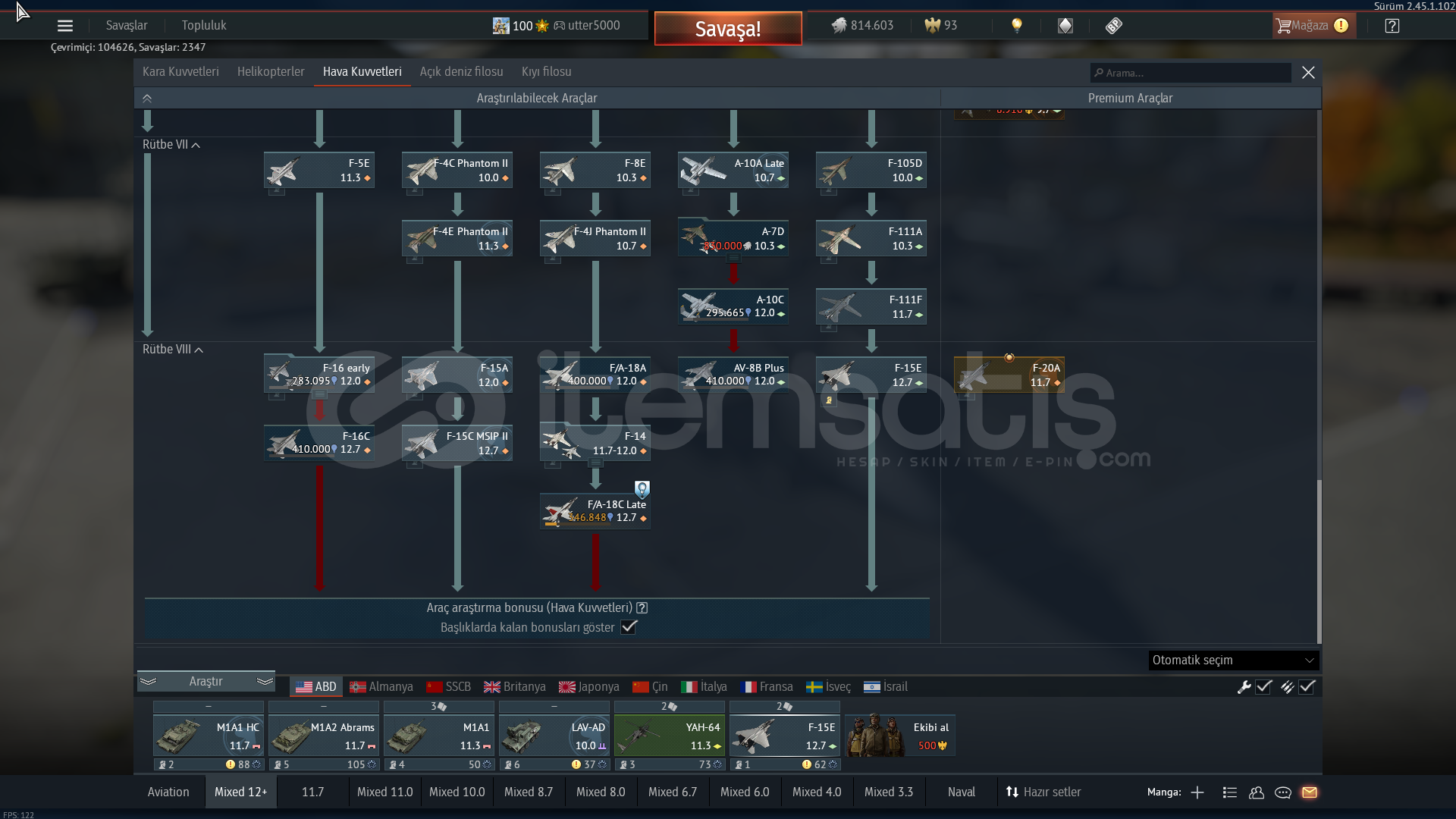Click the talisman badge above F-20A

[1009, 357]
